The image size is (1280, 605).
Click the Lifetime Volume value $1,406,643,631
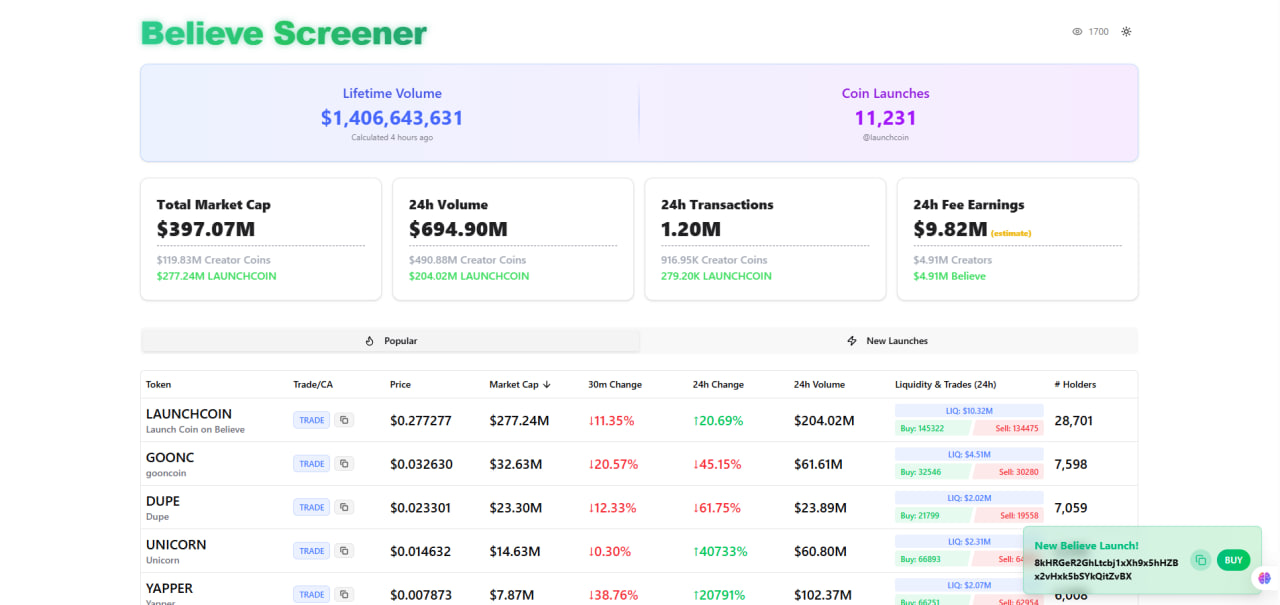tap(392, 118)
